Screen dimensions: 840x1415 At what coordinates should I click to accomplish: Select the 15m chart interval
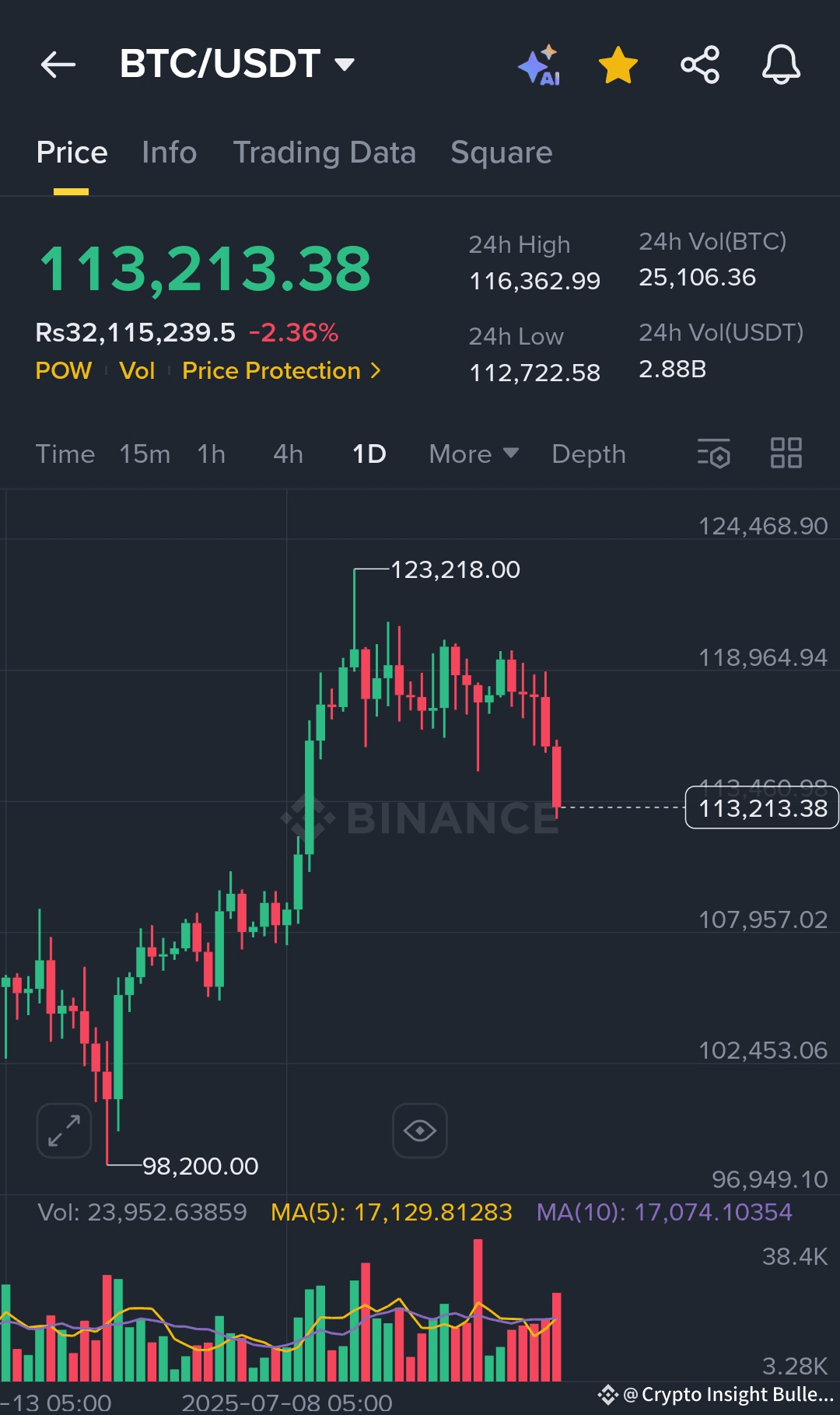tap(145, 454)
